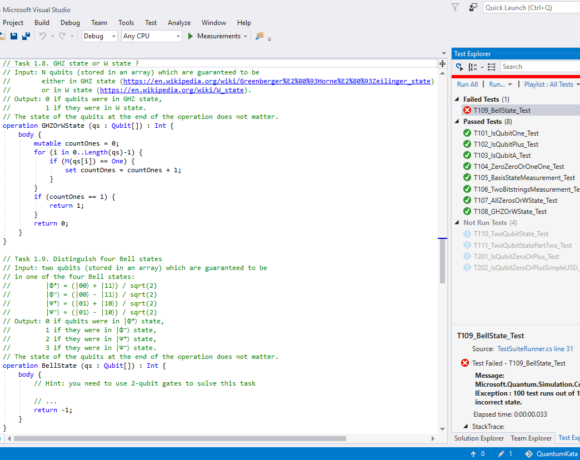Viewport: 580px width, 460px height.
Task: Click the Save All icon
Action: [x=26, y=36]
